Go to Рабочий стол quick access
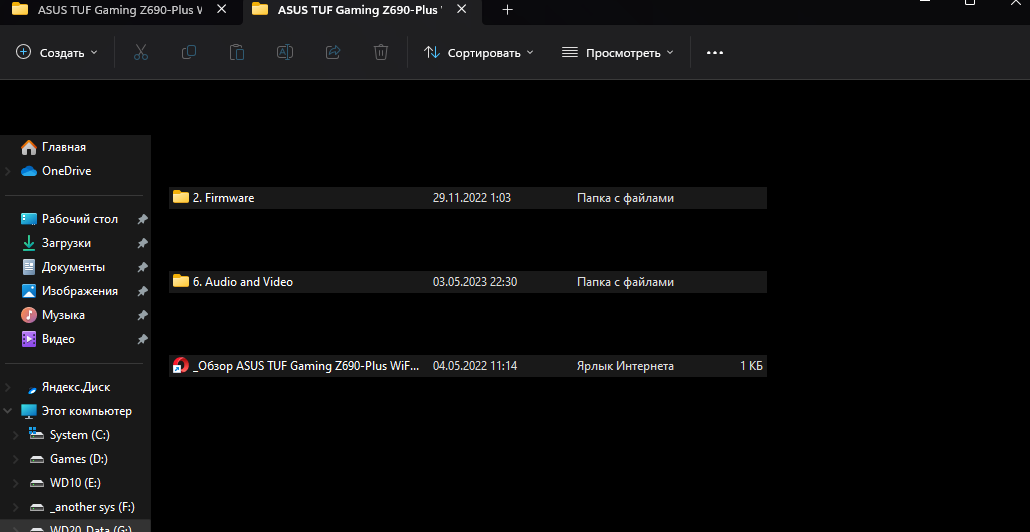The height and width of the screenshot is (532, 1030). tap(80, 219)
